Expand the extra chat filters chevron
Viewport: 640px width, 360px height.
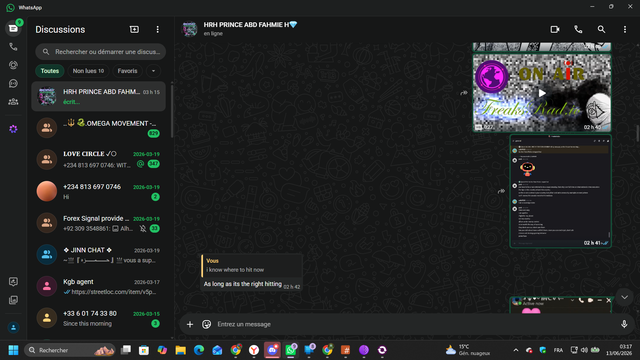[x=153, y=71]
